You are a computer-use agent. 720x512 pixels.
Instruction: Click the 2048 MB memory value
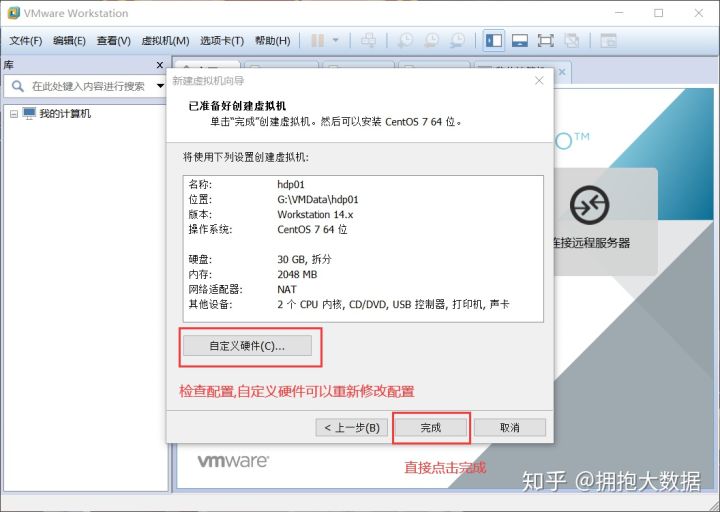(x=297, y=275)
